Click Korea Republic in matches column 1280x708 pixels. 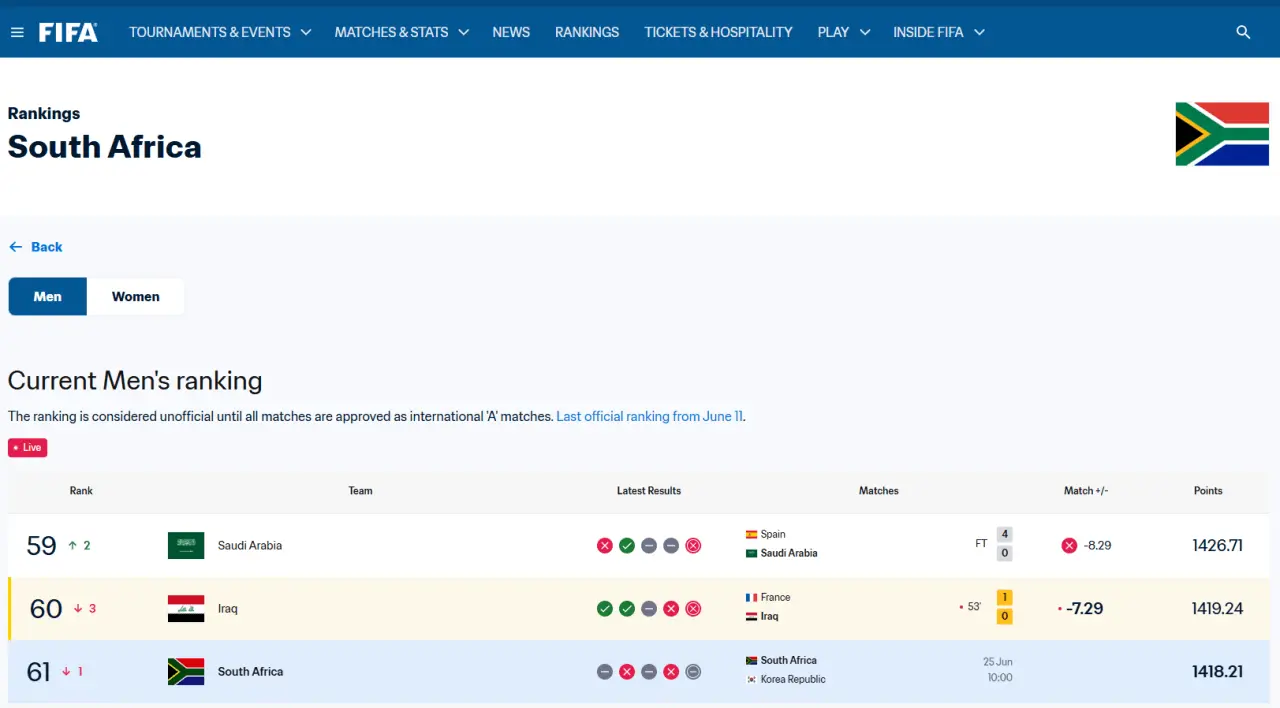[x=793, y=679]
